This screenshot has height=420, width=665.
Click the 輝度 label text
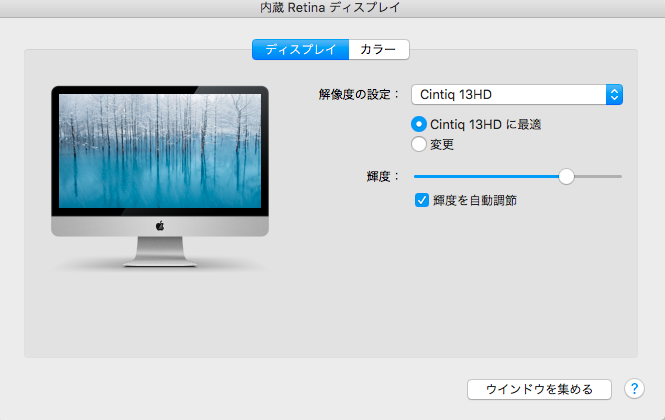click(383, 176)
